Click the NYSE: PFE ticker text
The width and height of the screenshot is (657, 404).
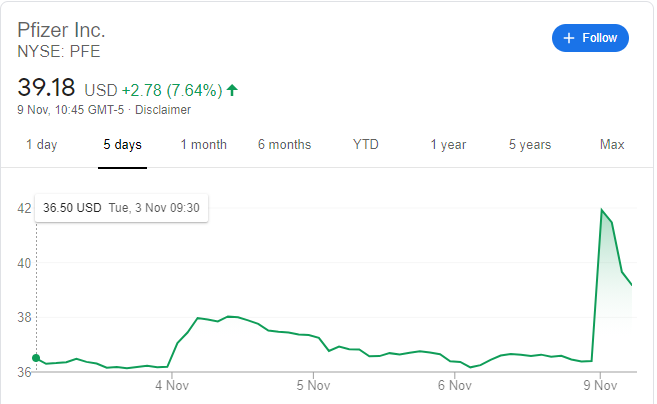(59, 52)
